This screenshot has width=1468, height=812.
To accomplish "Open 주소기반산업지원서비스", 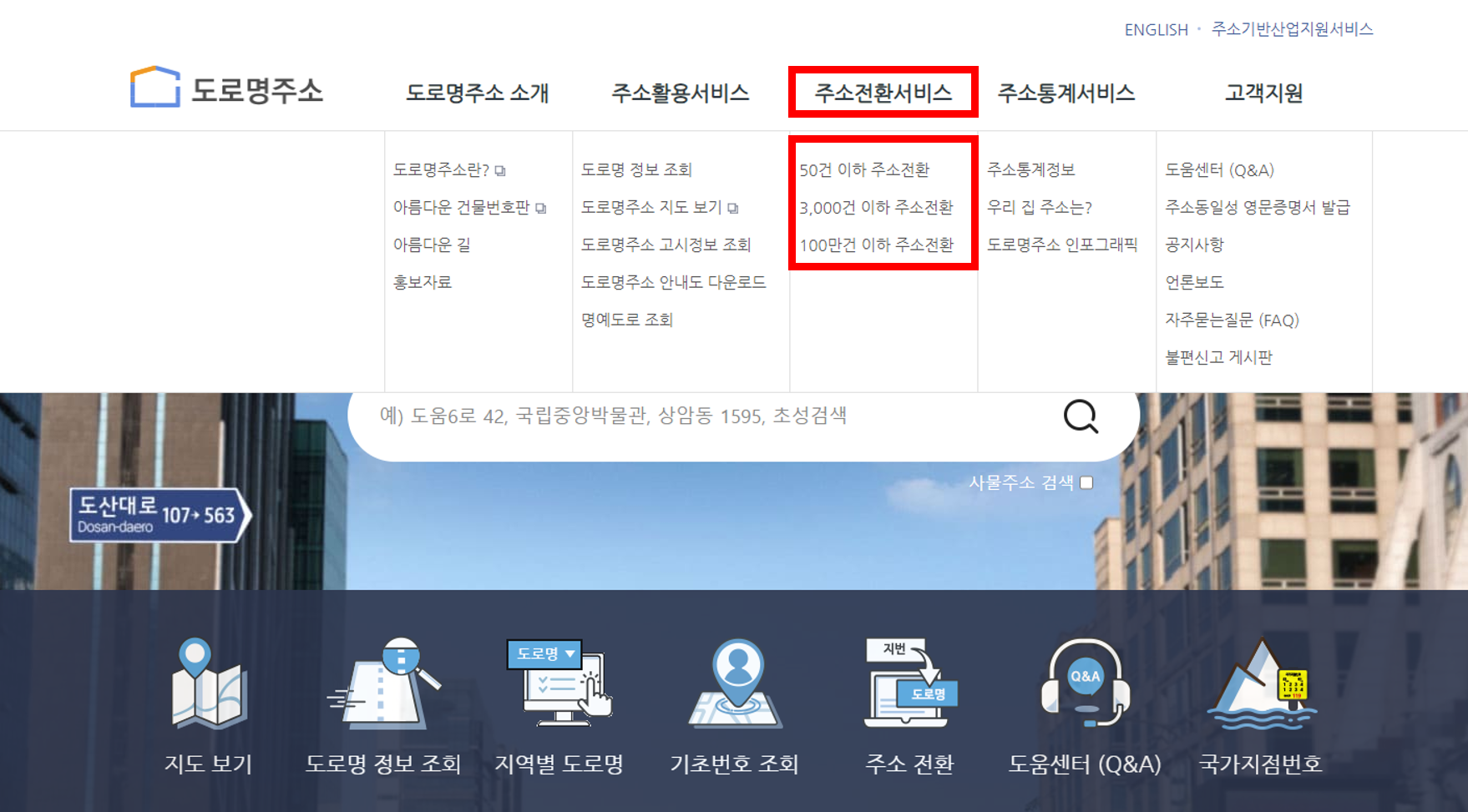I will 1291,28.
